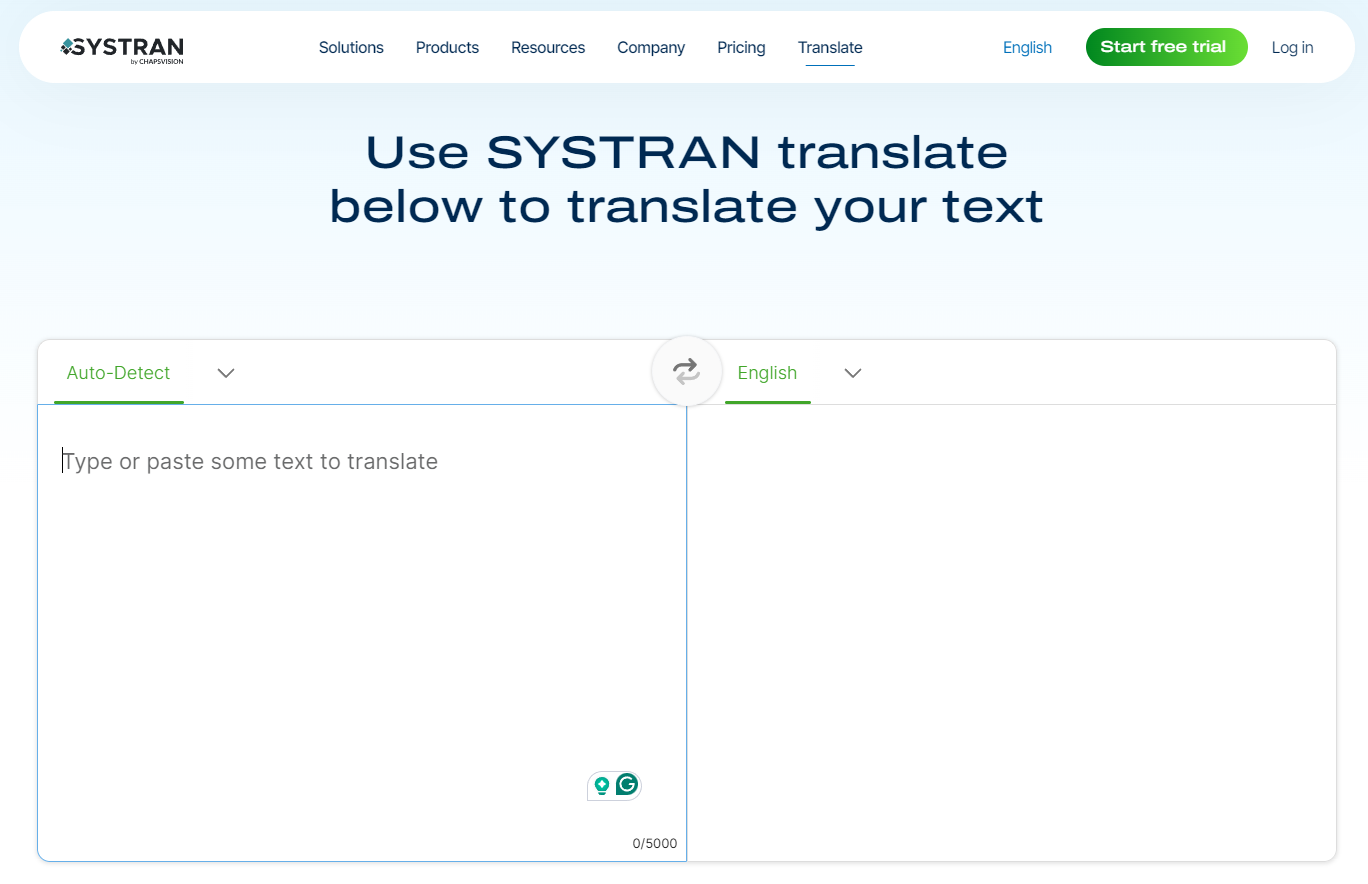Screen dimensions: 1368x884
Task: Click Start free trial button
Action: (x=1166, y=47)
